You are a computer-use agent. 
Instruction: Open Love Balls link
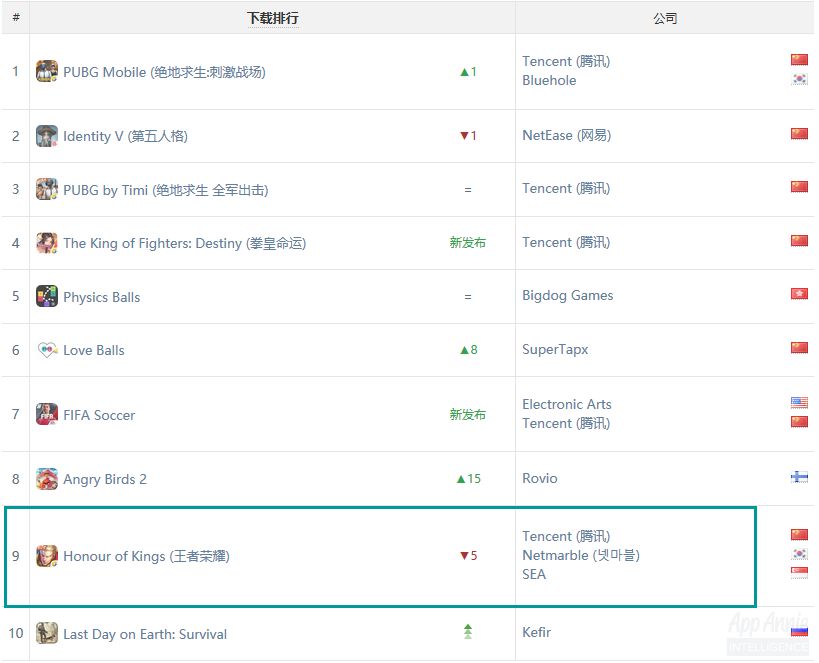pyautogui.click(x=93, y=350)
